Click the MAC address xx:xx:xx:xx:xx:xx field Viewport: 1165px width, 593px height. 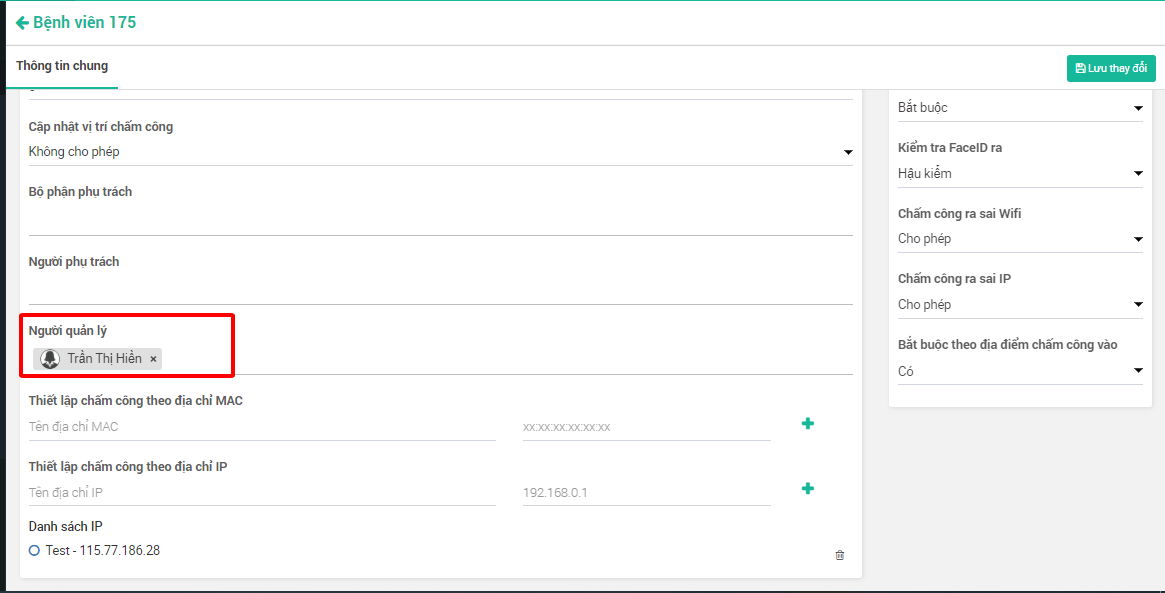[x=646, y=427]
